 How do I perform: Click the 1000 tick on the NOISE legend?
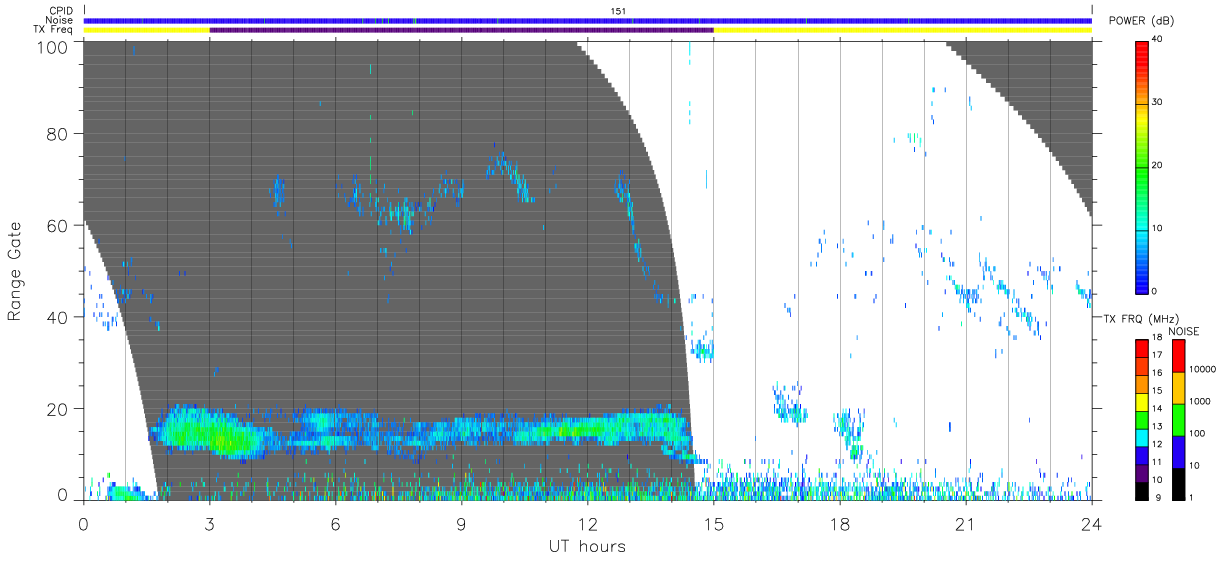pyautogui.click(x=1200, y=402)
